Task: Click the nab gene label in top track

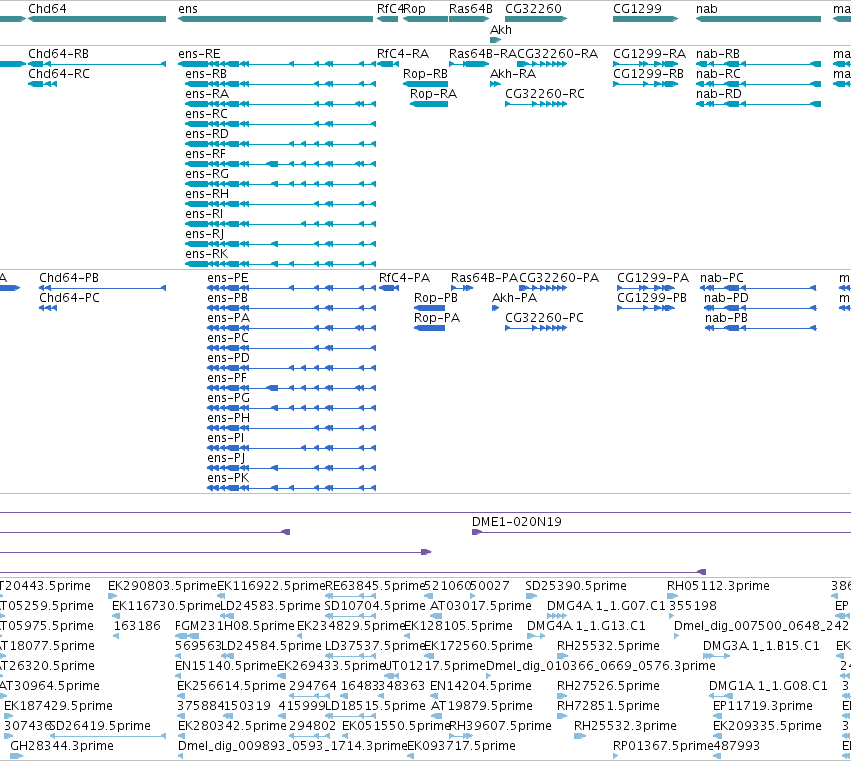Action: coord(707,9)
